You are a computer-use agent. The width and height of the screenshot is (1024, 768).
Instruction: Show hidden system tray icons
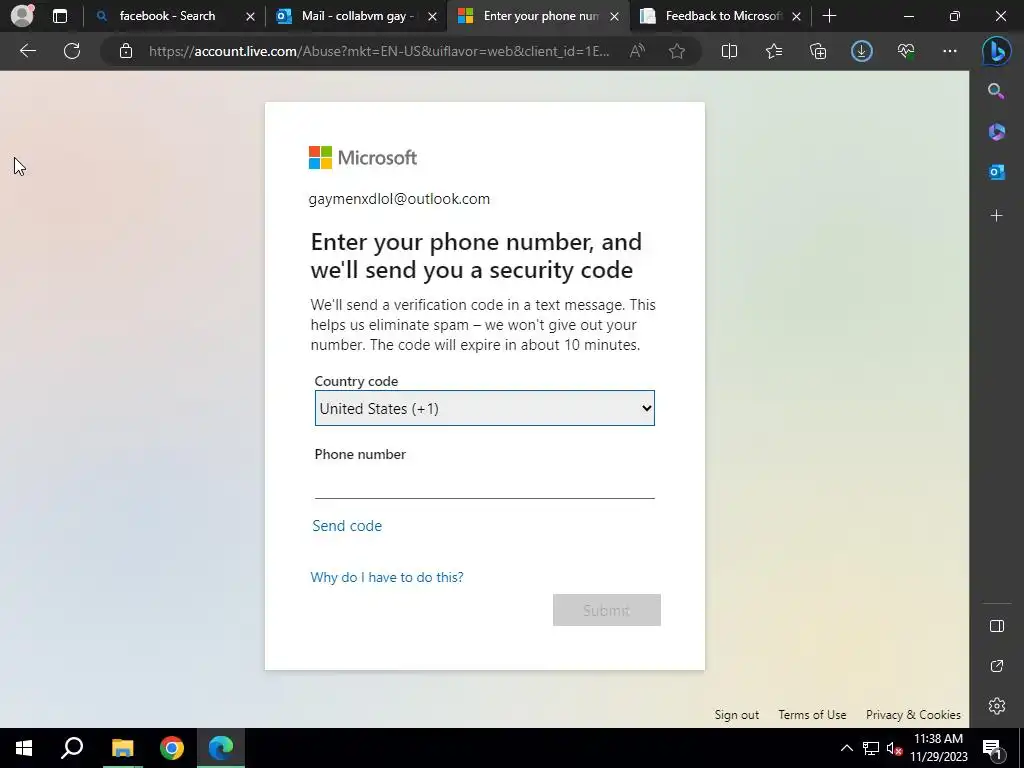[x=846, y=748]
